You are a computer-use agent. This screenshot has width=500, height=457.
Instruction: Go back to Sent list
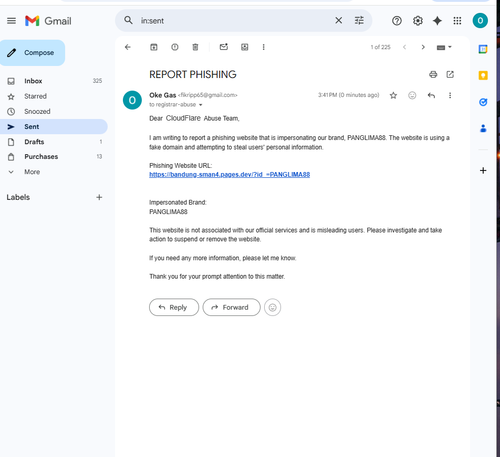click(x=128, y=47)
